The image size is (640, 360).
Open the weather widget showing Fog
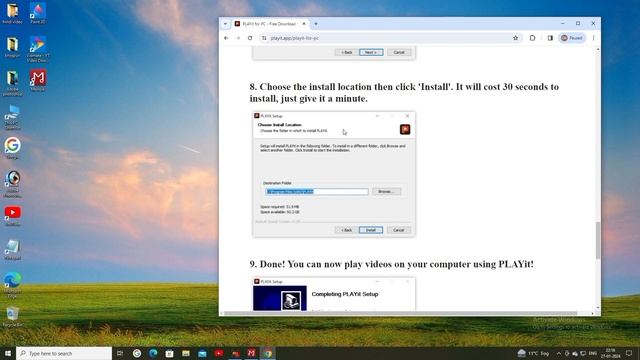click(533, 353)
